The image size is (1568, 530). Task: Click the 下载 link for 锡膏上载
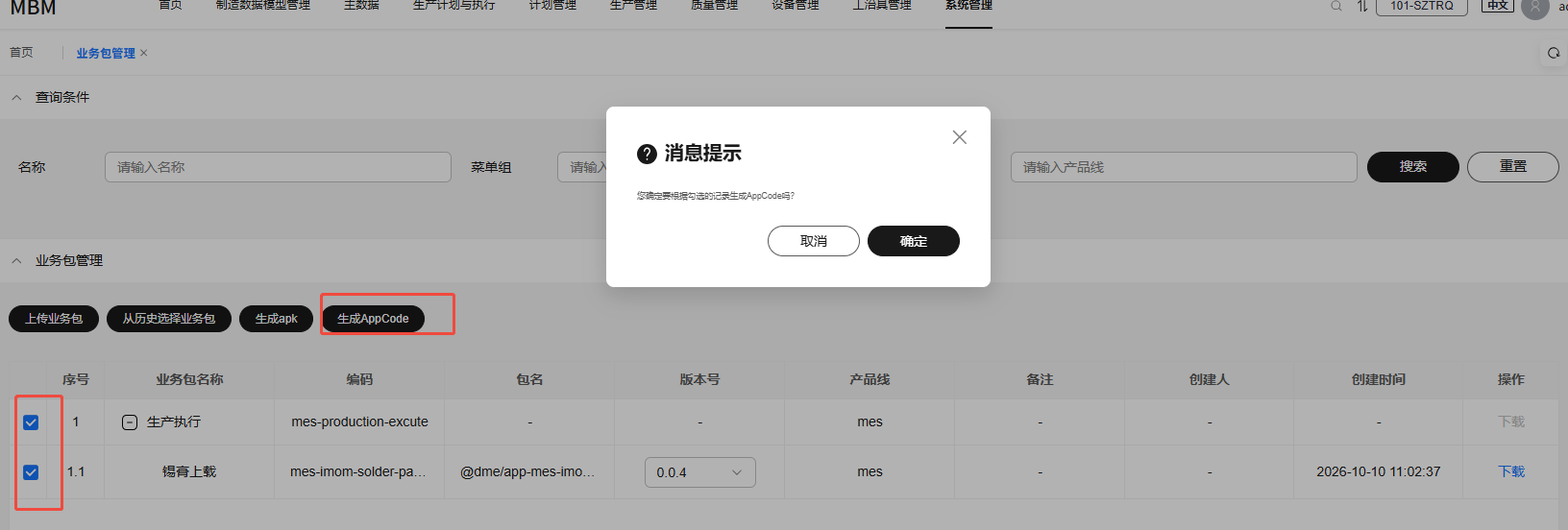coord(1511,471)
